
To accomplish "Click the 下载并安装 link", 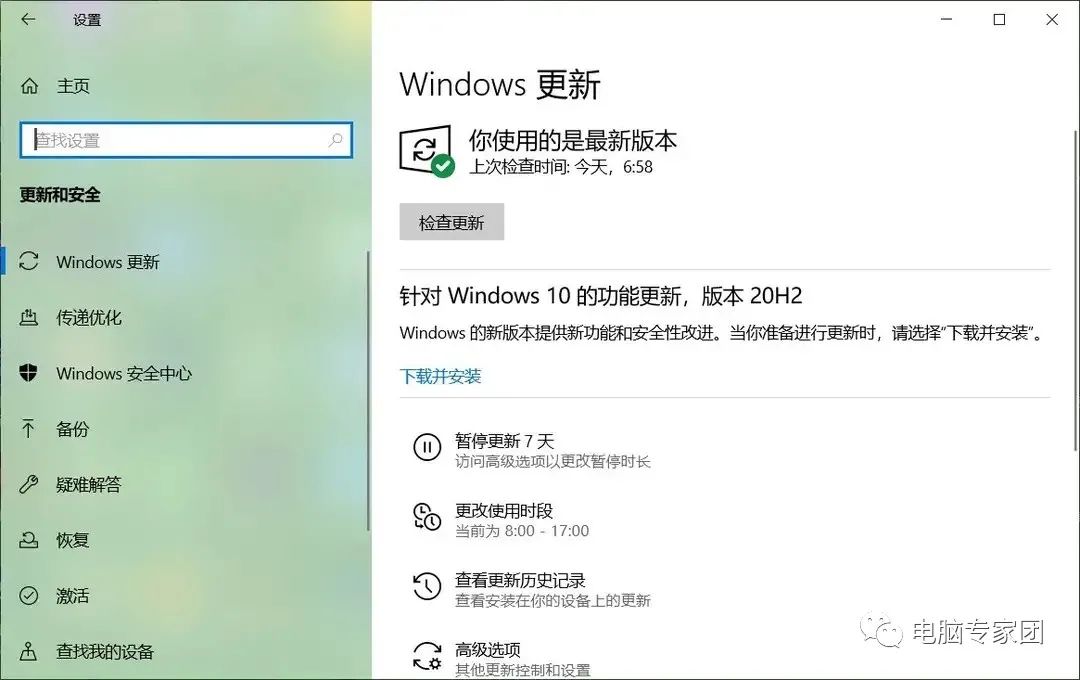I will coord(440,376).
